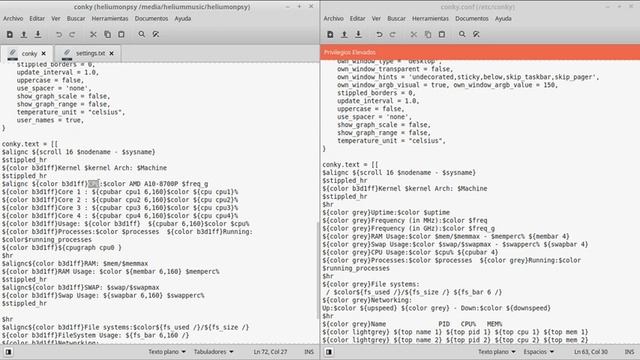Undo last edit in left conky window

pyautogui.click(x=59, y=35)
